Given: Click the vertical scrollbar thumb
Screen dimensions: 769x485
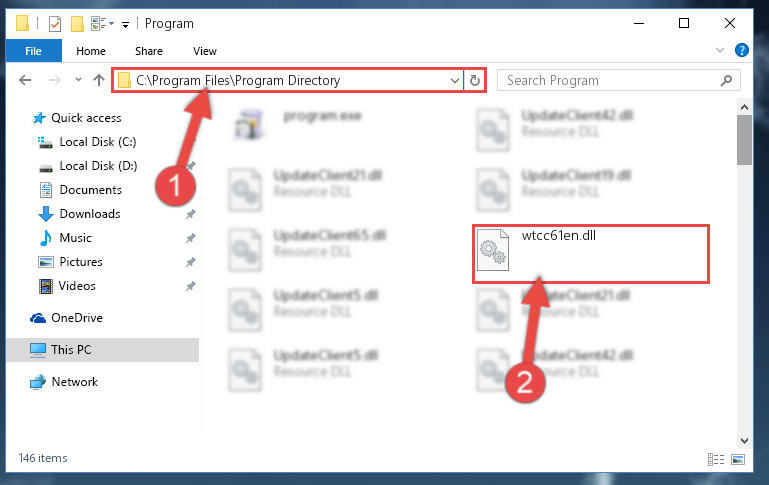Looking at the screenshot, I should click(744, 140).
